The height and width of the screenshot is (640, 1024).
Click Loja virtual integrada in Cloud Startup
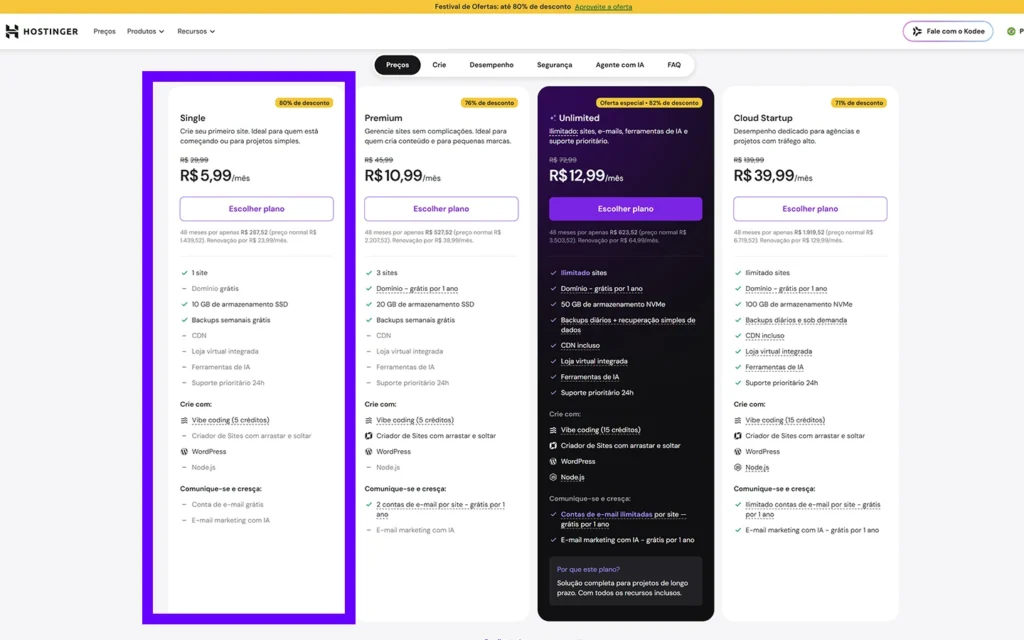point(778,351)
